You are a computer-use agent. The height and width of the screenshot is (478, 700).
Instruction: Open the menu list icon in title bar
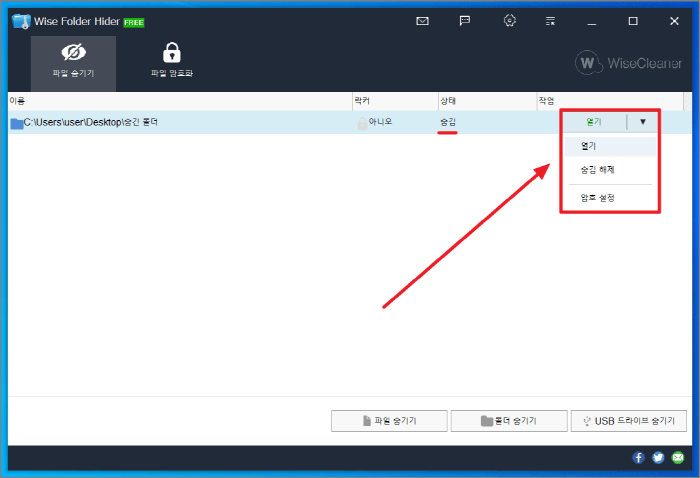point(550,21)
